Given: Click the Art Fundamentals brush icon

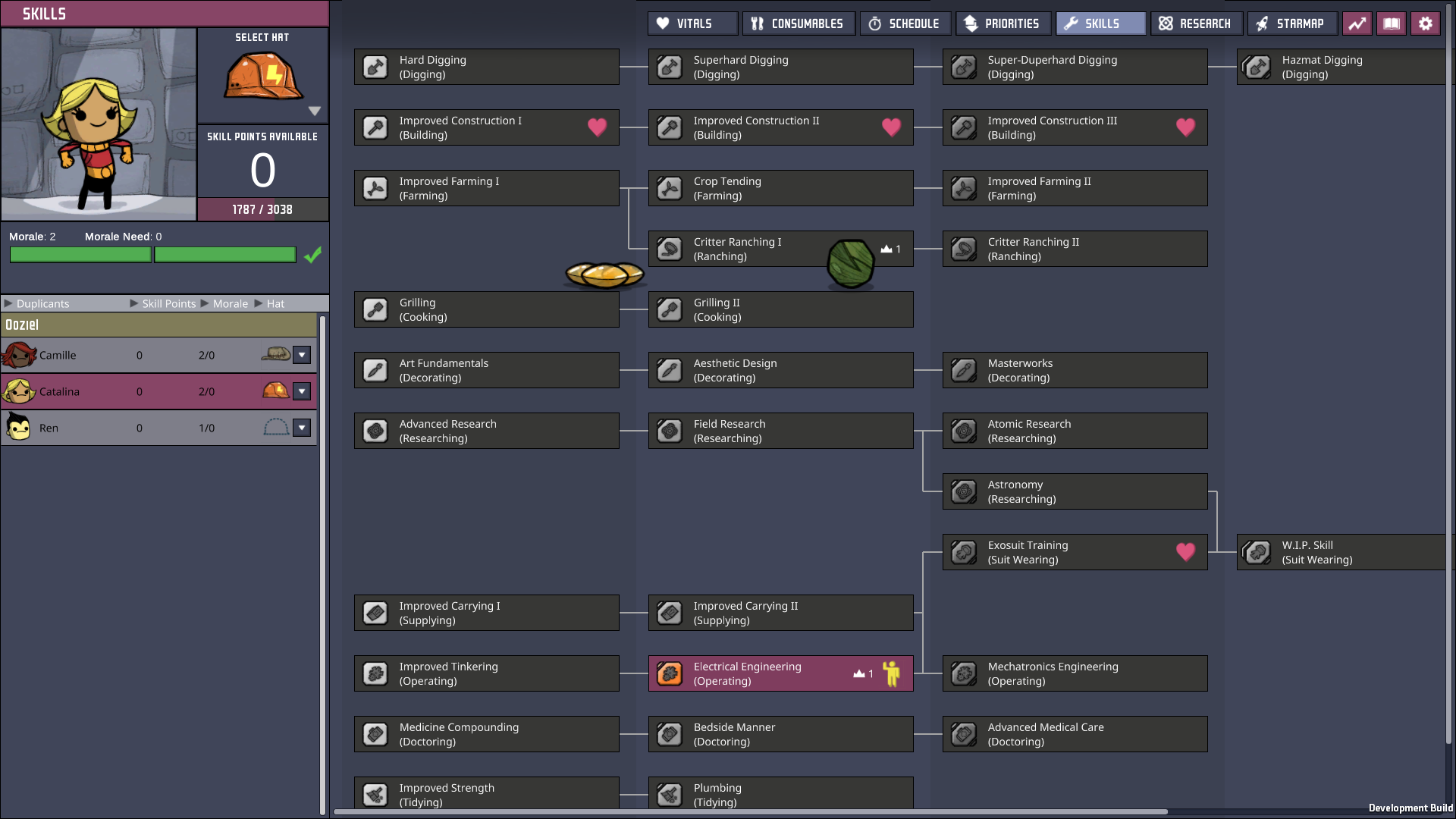Looking at the screenshot, I should [x=375, y=370].
